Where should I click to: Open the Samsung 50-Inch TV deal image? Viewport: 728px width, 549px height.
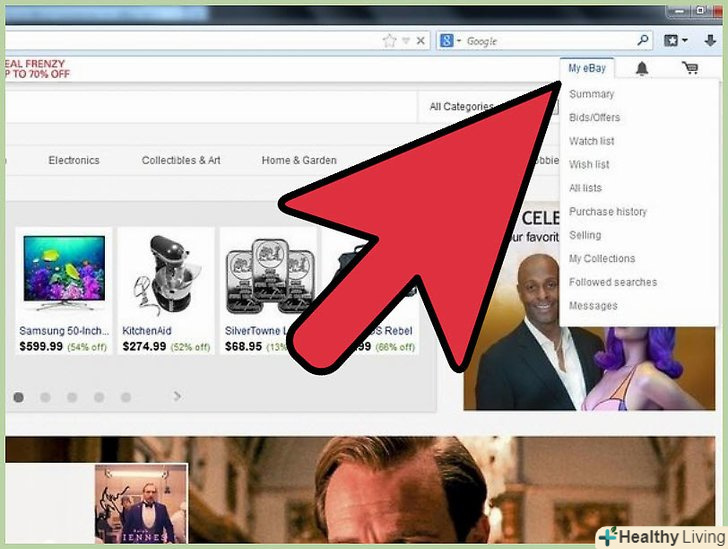click(64, 274)
